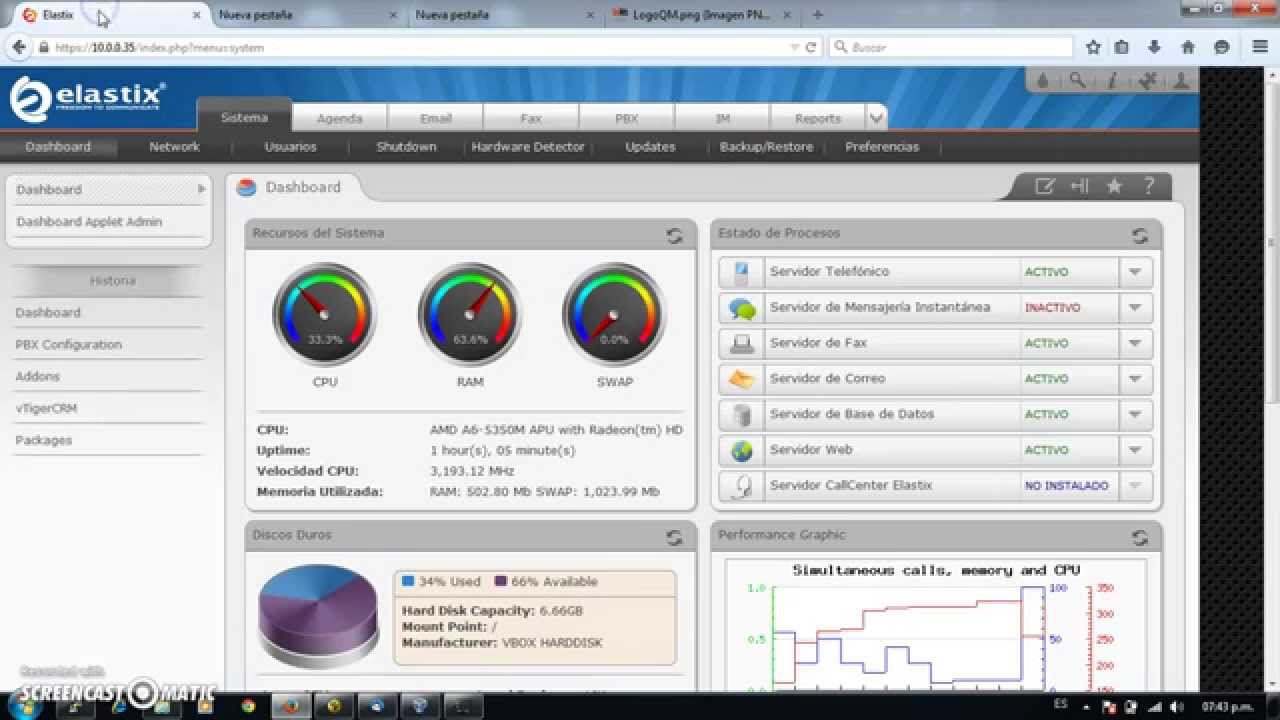This screenshot has height=720, width=1280.
Task: Expand Servidor Telefónico options dropdown
Action: (1135, 272)
